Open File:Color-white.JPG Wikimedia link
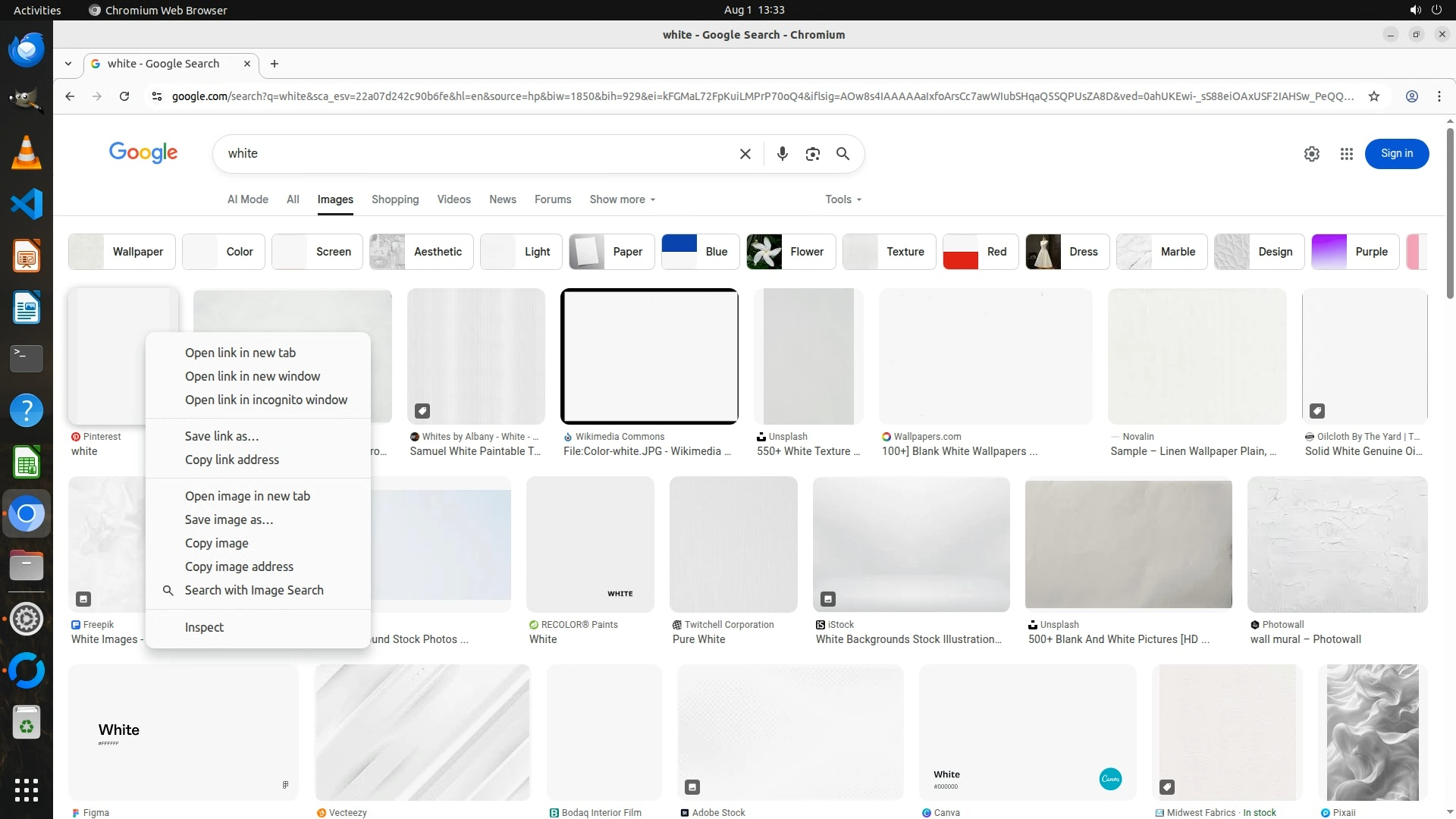Image resolution: width=1456 pixels, height=819 pixels. [647, 451]
